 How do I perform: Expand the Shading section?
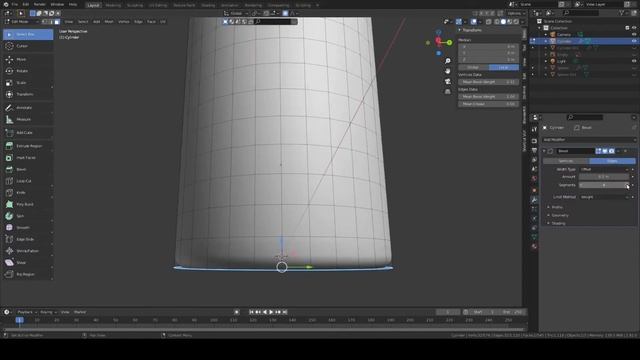(557, 224)
